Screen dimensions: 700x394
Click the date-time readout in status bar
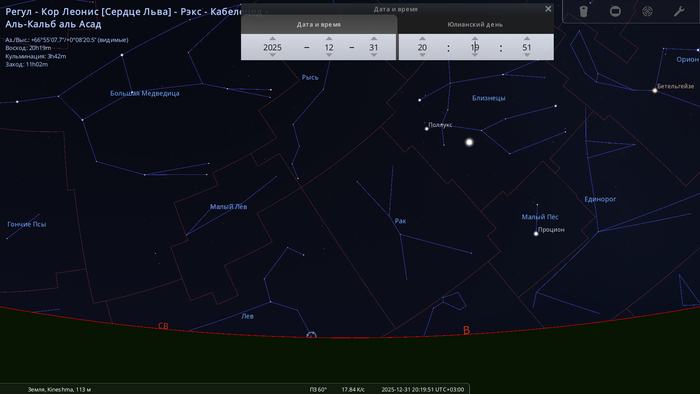[x=422, y=390]
